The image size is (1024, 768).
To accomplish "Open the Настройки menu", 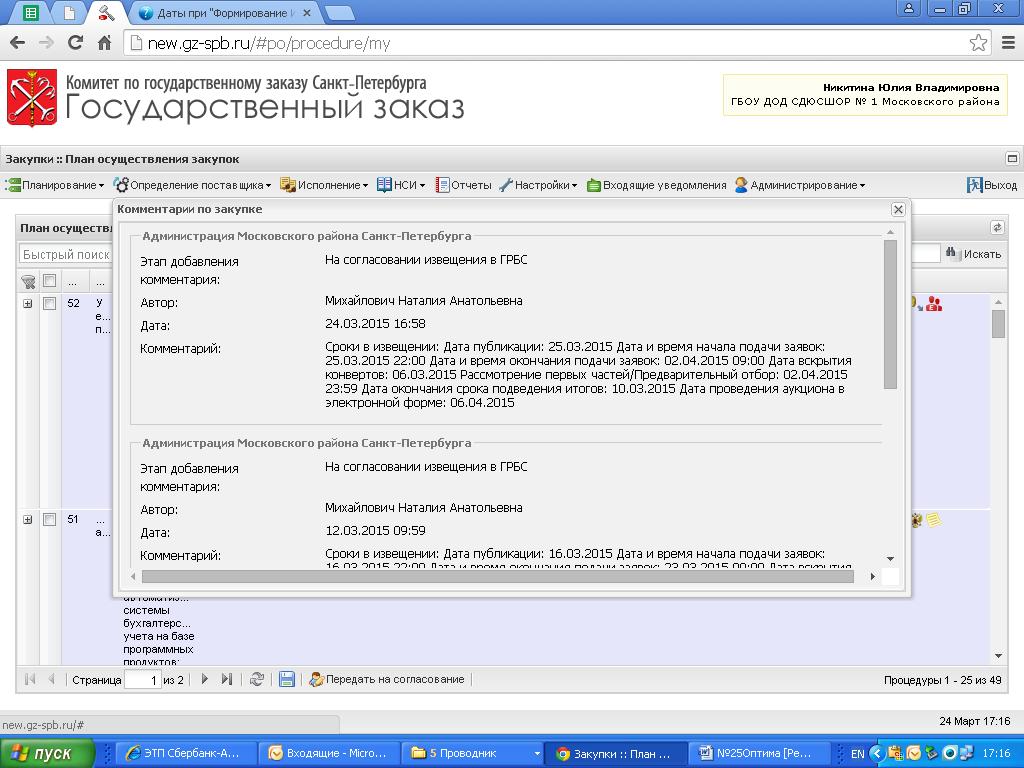I will 538,185.
